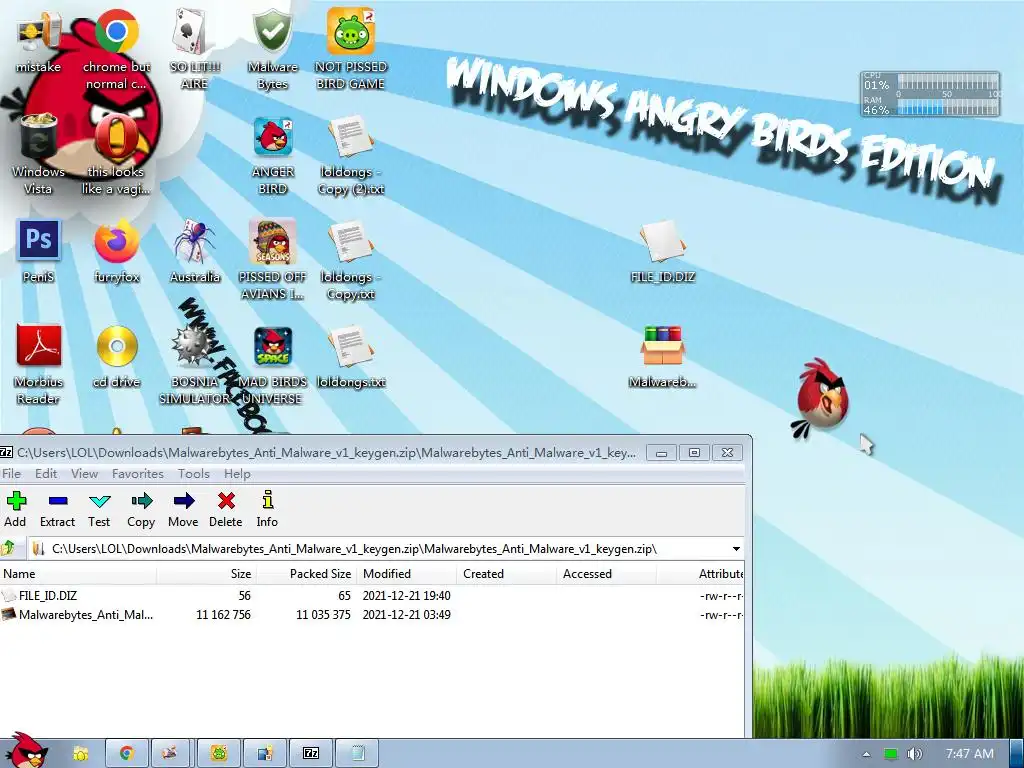Select the Opera 'this looks like a...' icon

116,154
